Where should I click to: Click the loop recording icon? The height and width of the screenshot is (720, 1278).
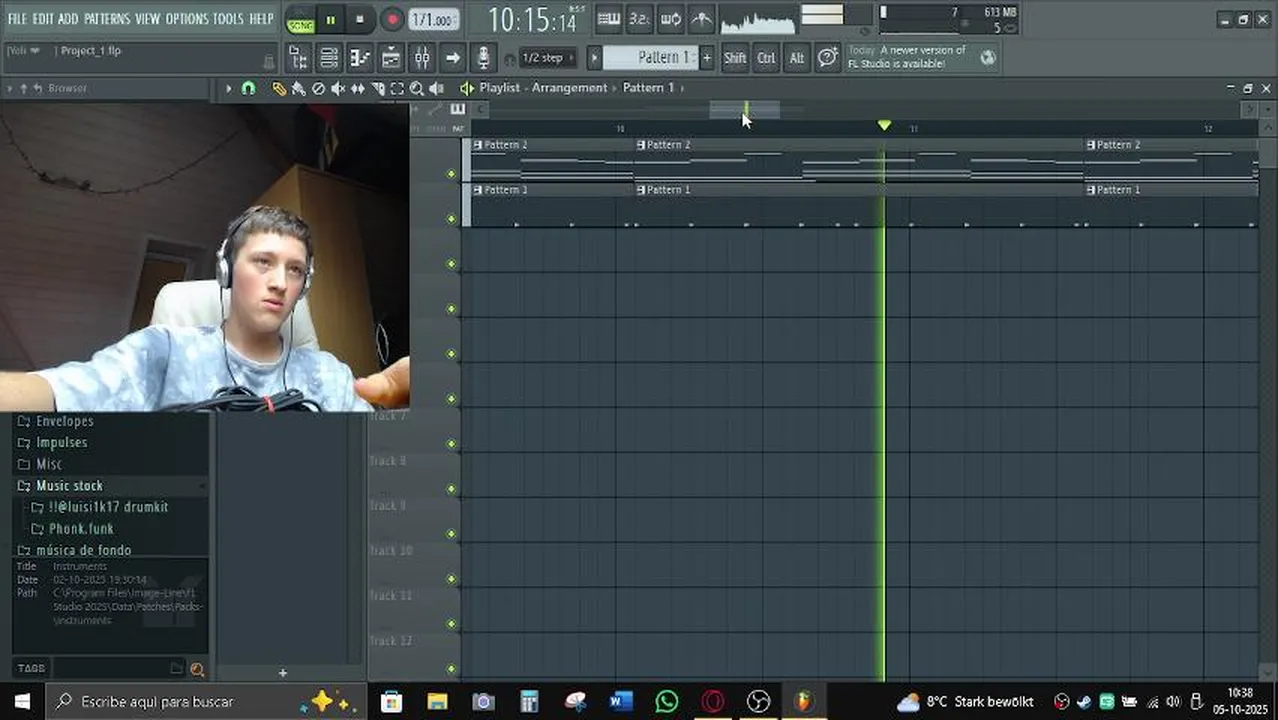(671, 19)
